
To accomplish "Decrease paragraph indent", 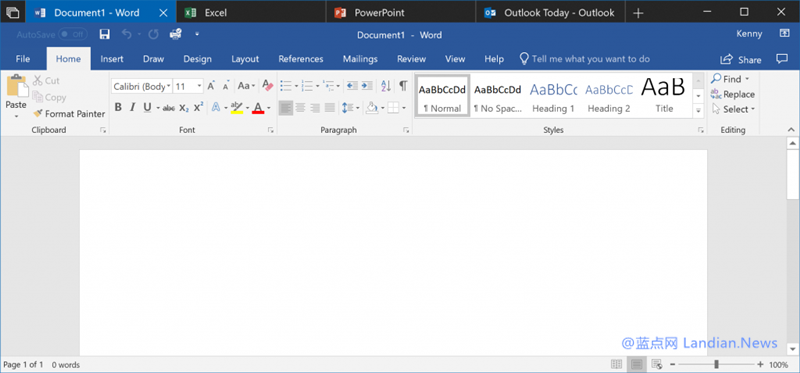I will [x=352, y=86].
